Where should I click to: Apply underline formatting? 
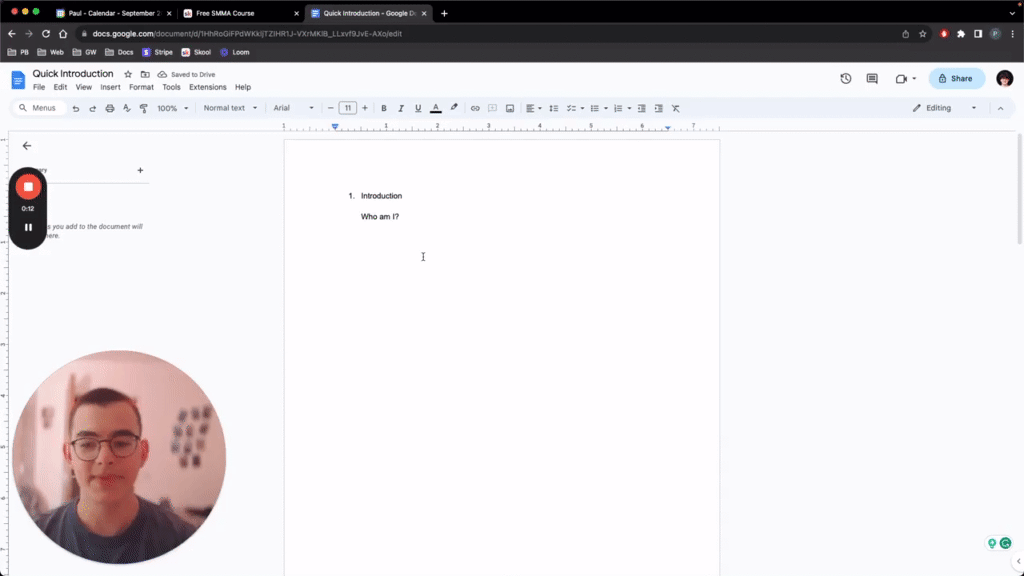pos(417,108)
